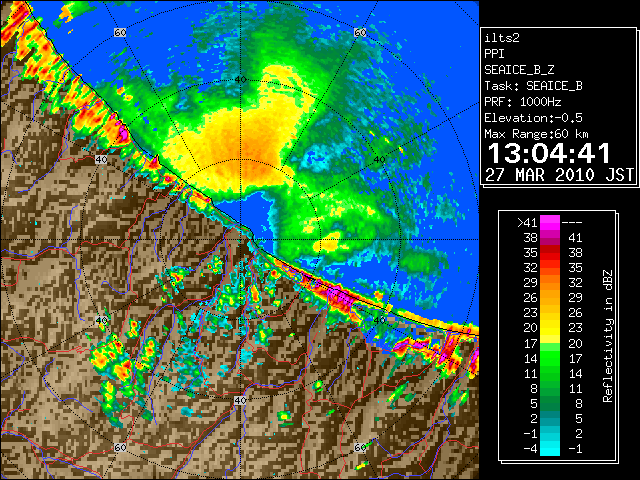Screen dimensions: 640x480
Task: Click the southeast '60' range ring label
Action: (x=360, y=448)
